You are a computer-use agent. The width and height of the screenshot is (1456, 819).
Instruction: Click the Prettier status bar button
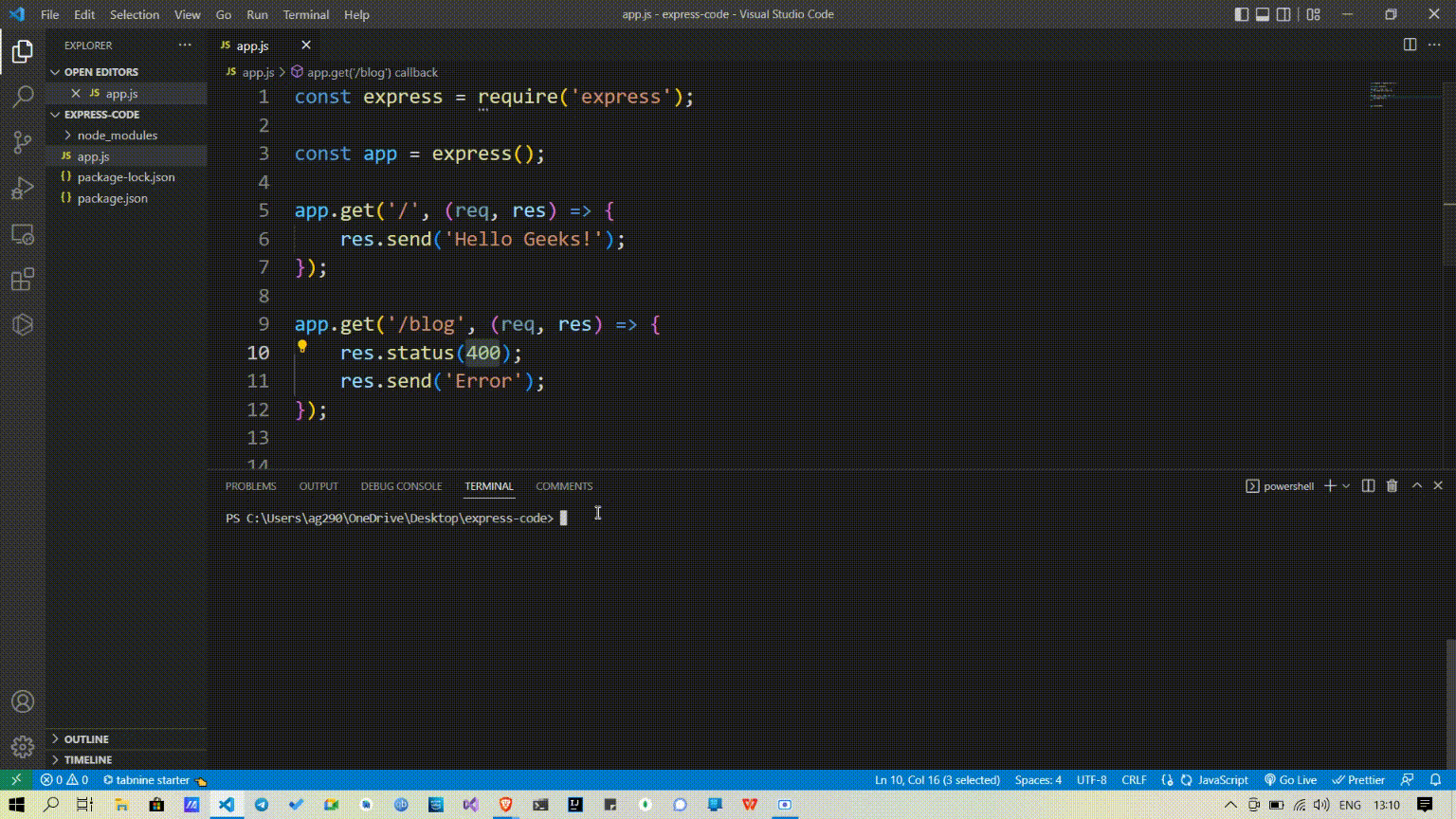pyautogui.click(x=1358, y=779)
